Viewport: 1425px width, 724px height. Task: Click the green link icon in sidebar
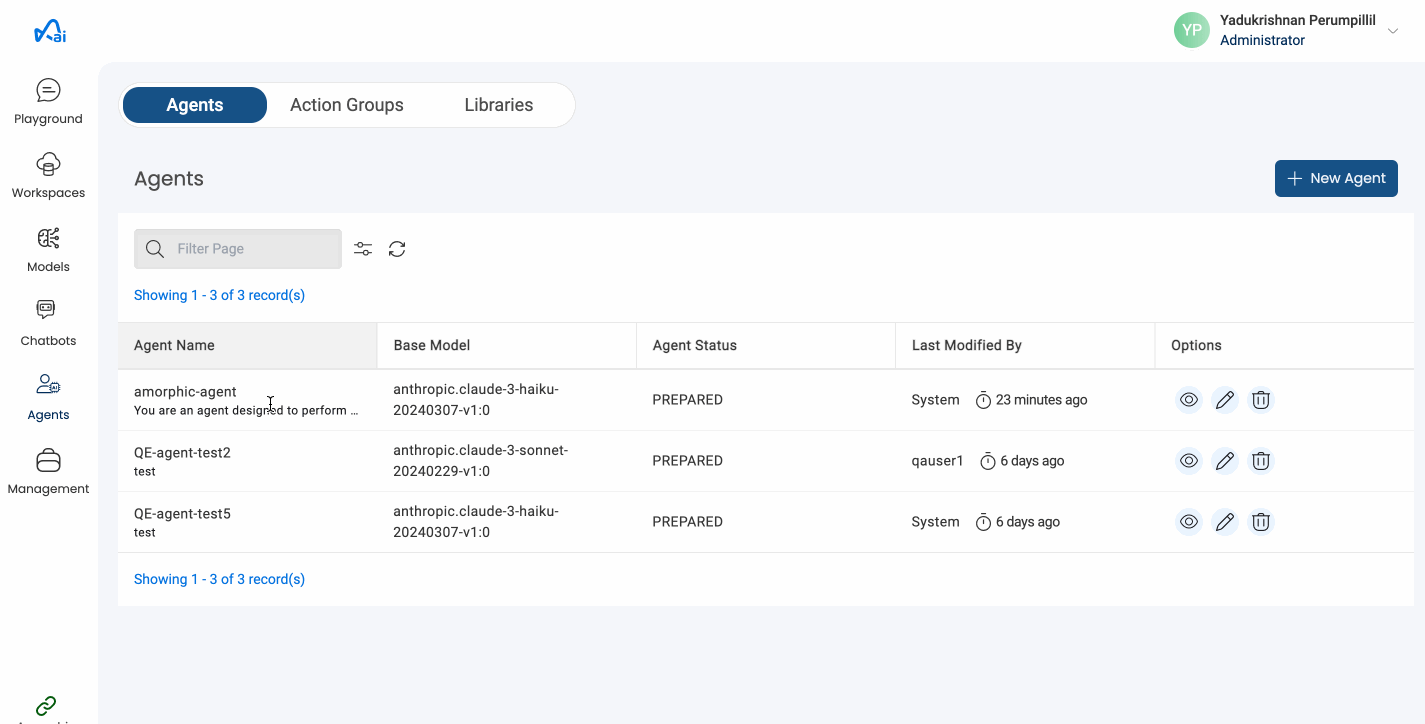pyautogui.click(x=46, y=706)
